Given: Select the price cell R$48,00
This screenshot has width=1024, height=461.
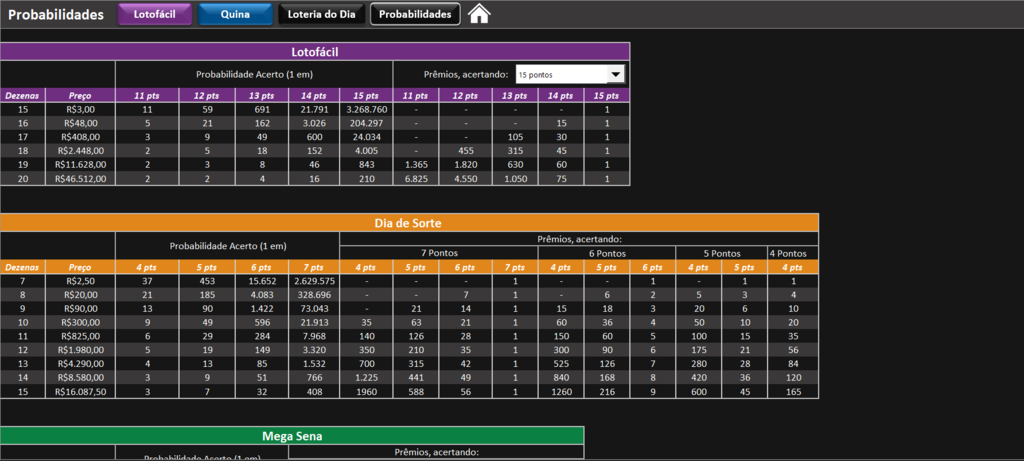Looking at the screenshot, I should point(81,123).
